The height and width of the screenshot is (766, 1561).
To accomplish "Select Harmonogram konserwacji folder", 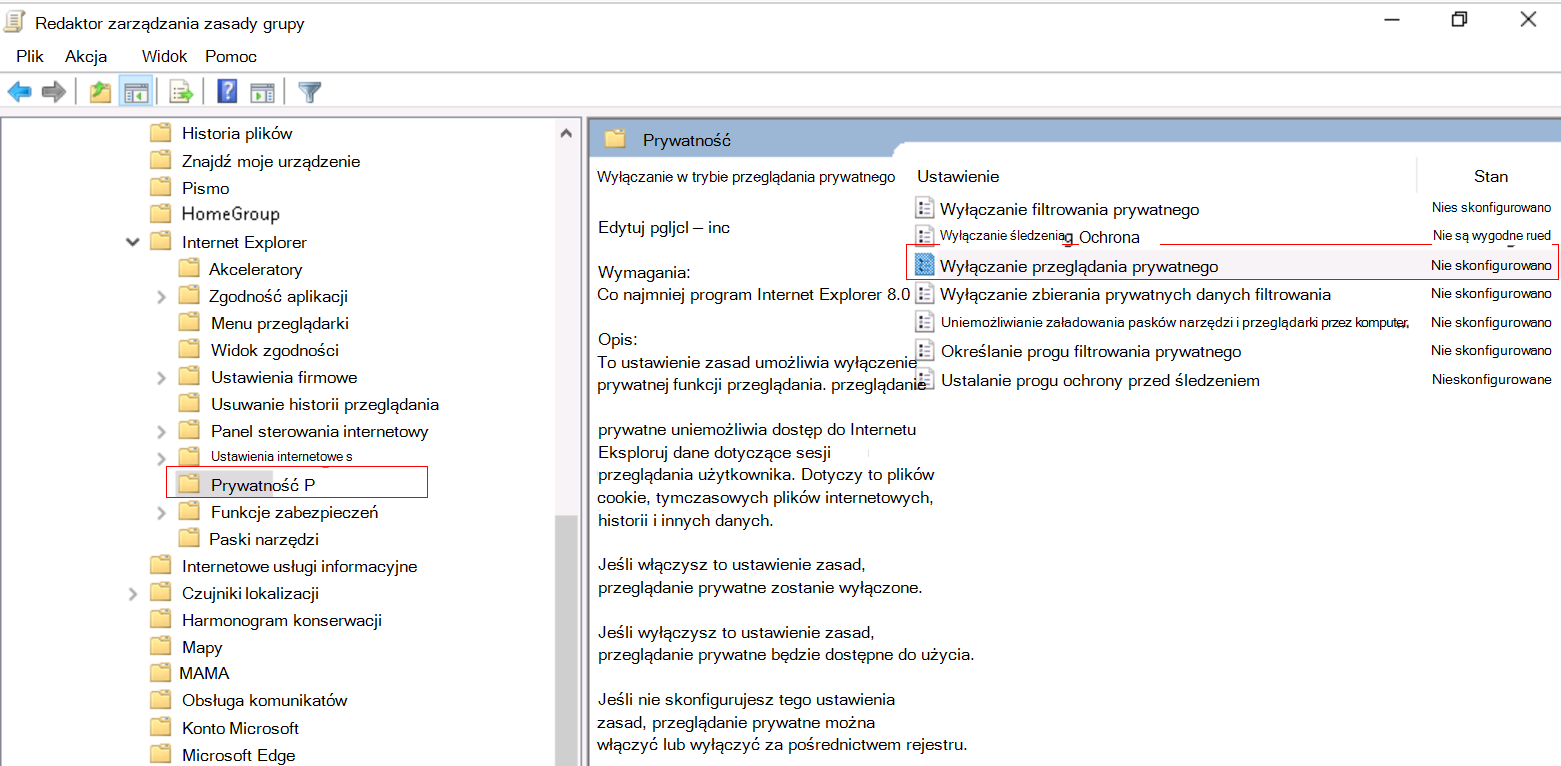I will (x=282, y=619).
